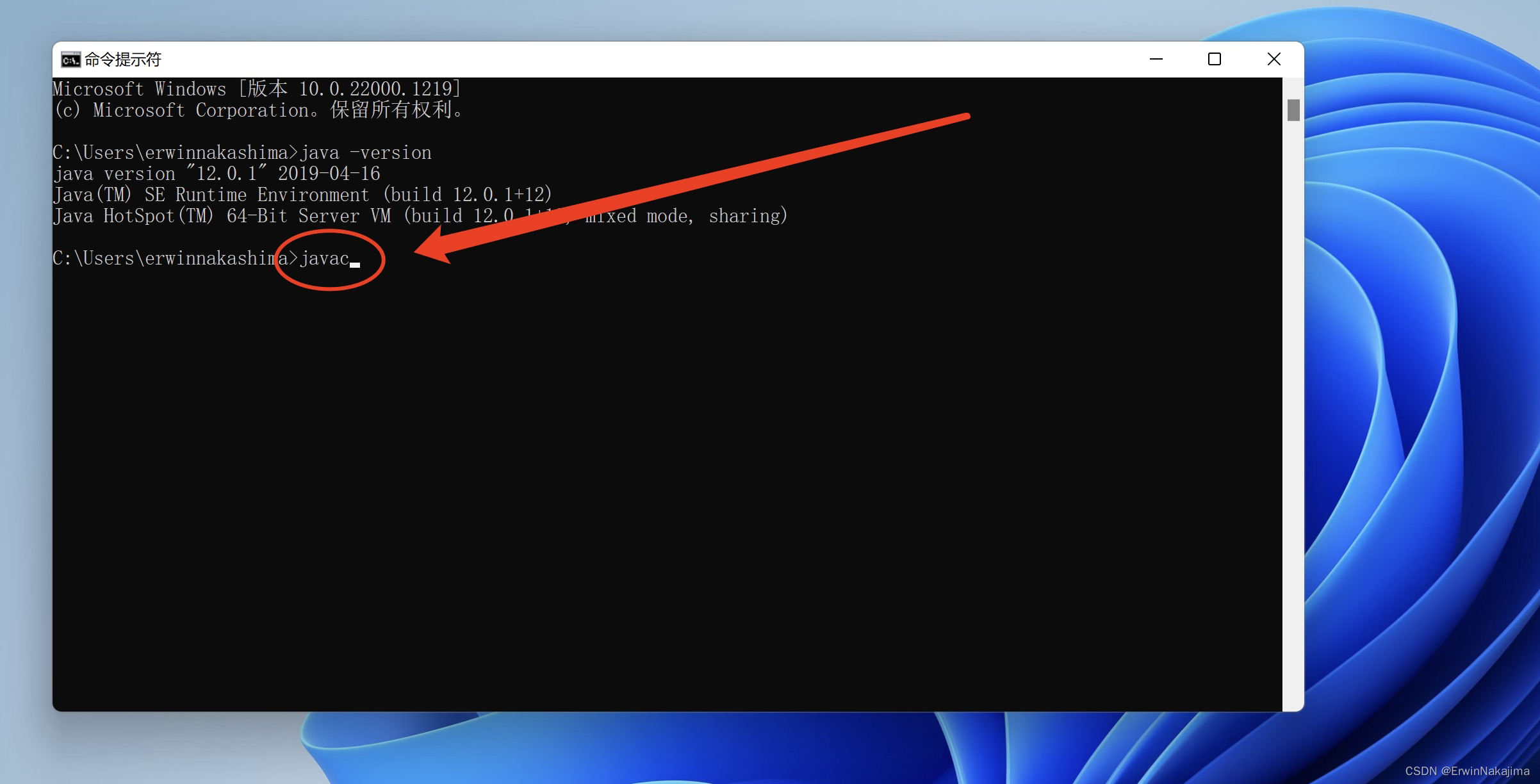Click the CSDN @ErwinNakajima watermark

1466,771
